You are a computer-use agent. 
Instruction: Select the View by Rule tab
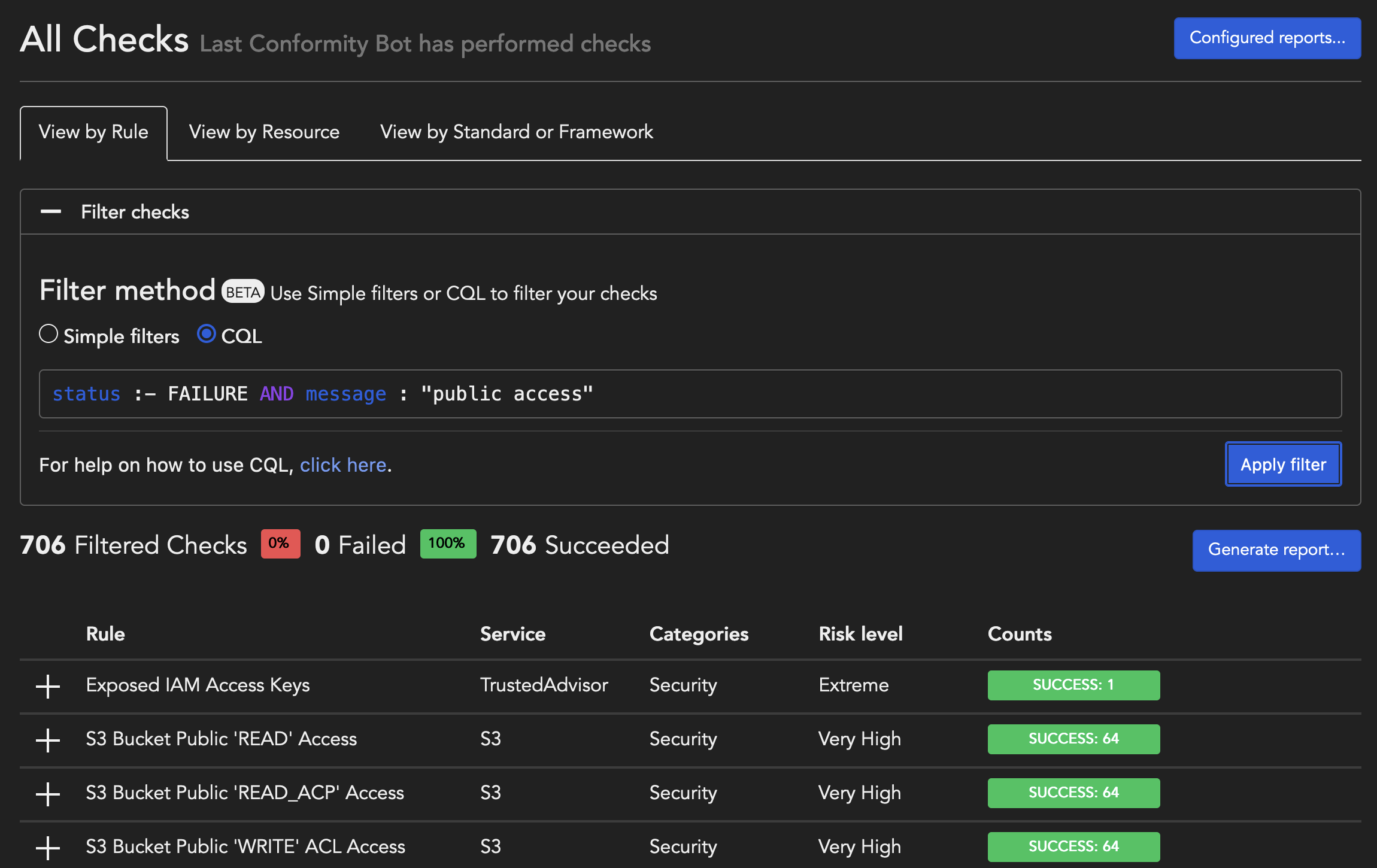[x=93, y=132]
